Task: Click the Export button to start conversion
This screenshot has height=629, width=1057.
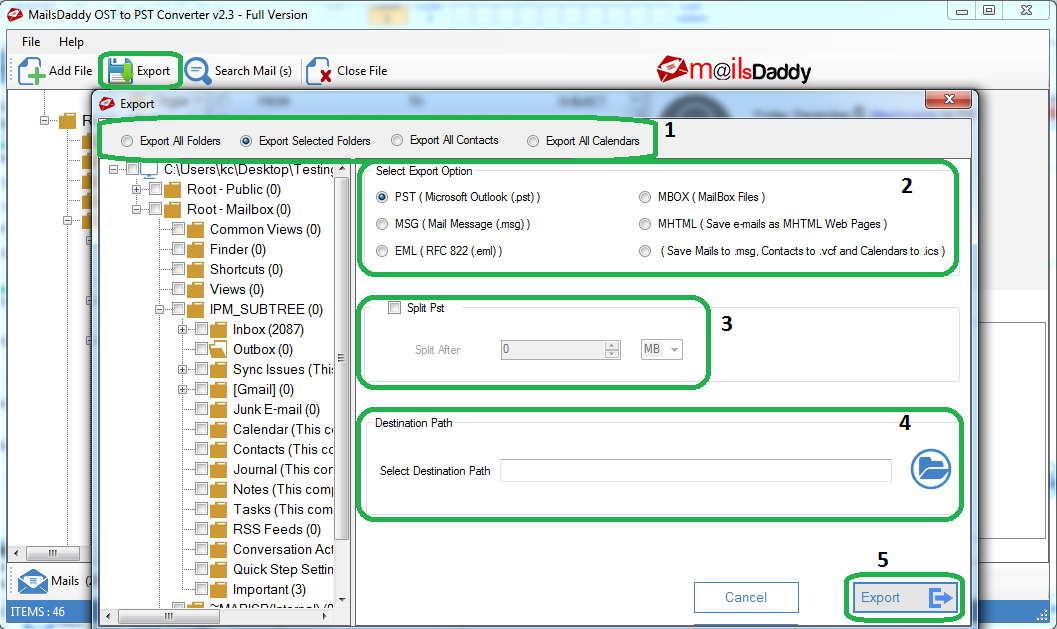Action: point(905,597)
